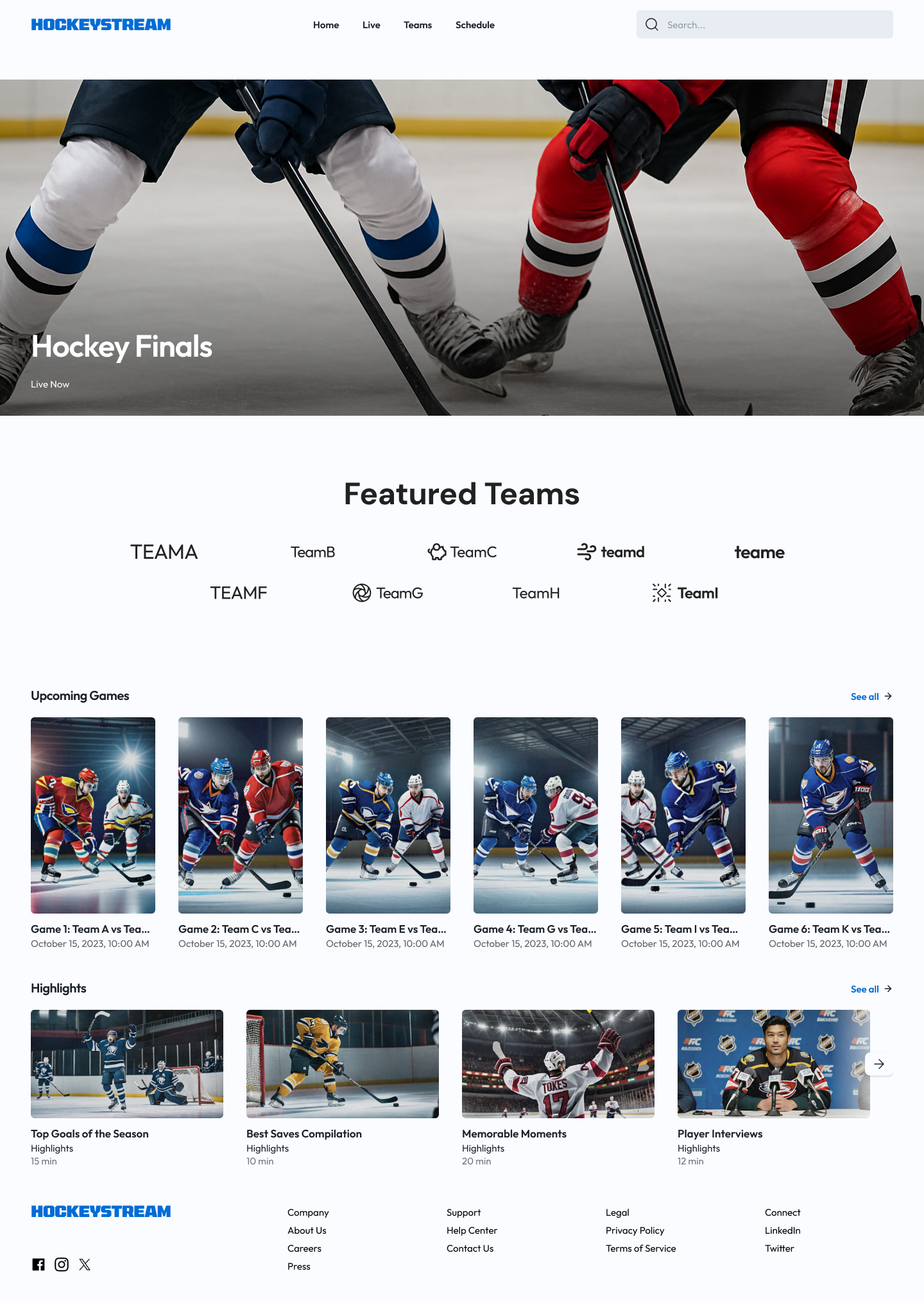Select the teamd wind logo
Screen dimensions: 924x1303
pyautogui.click(x=610, y=552)
